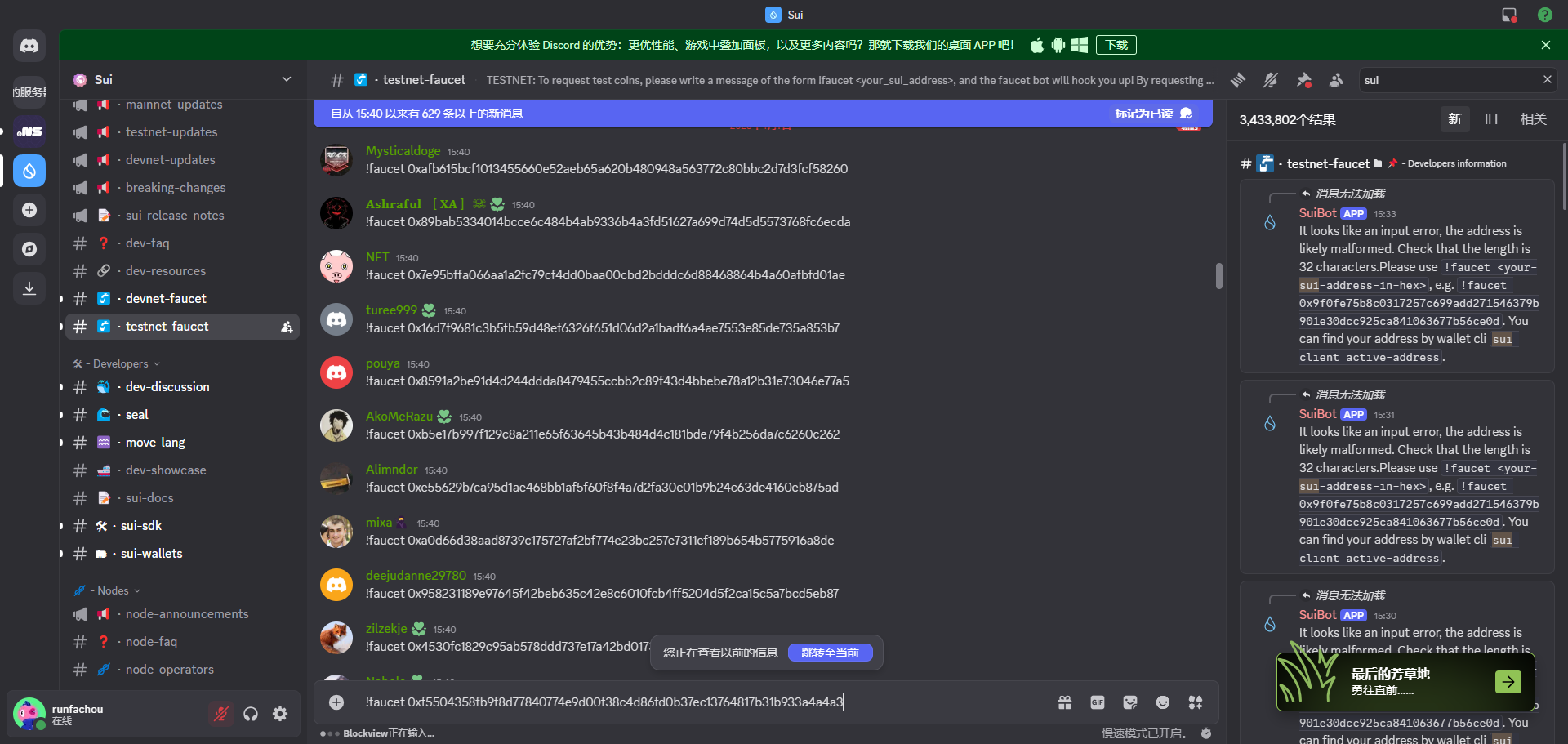Click the slow mode timer icon
This screenshot has width=1568, height=744.
[1206, 733]
